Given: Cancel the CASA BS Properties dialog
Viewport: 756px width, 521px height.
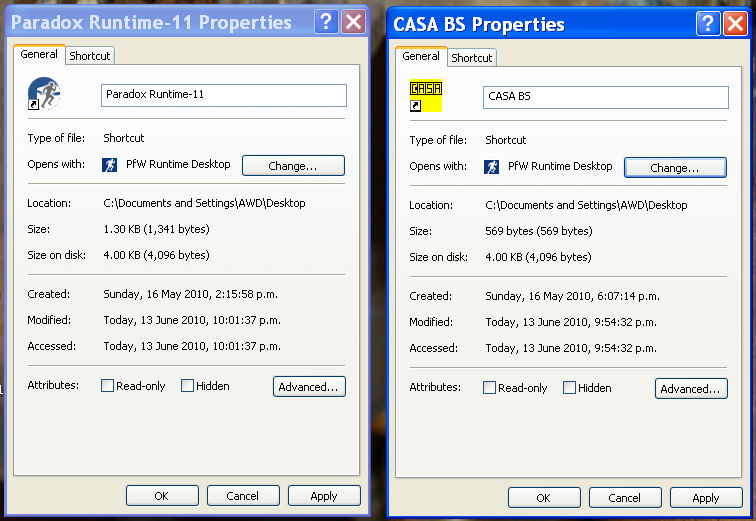Looking at the screenshot, I should (625, 497).
